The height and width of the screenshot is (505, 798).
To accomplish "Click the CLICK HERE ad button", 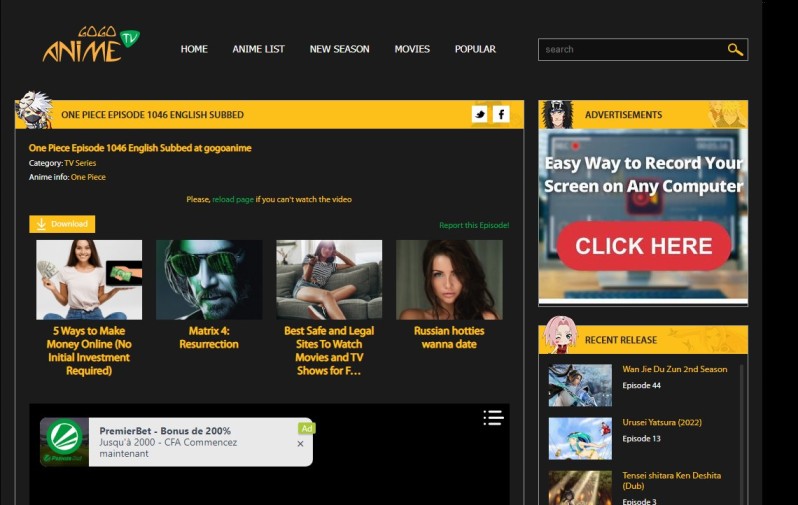I will (x=644, y=246).
